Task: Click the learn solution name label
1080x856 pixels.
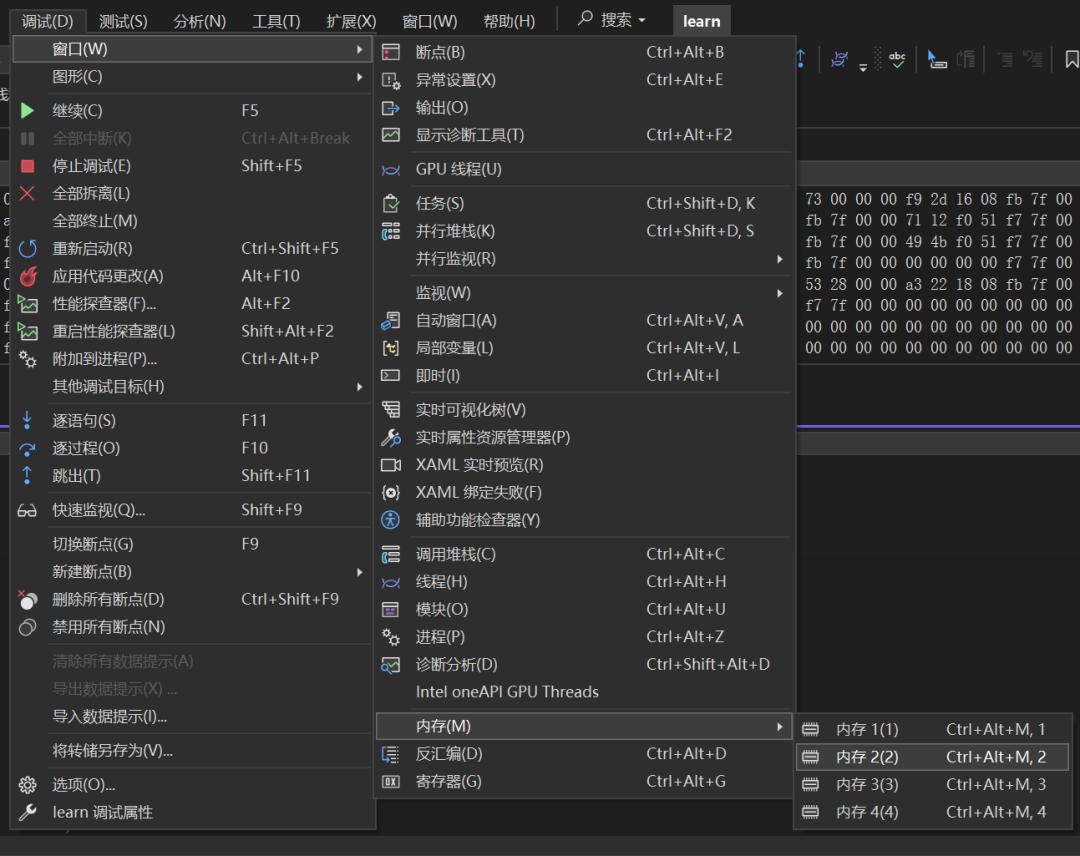Action: 701,21
